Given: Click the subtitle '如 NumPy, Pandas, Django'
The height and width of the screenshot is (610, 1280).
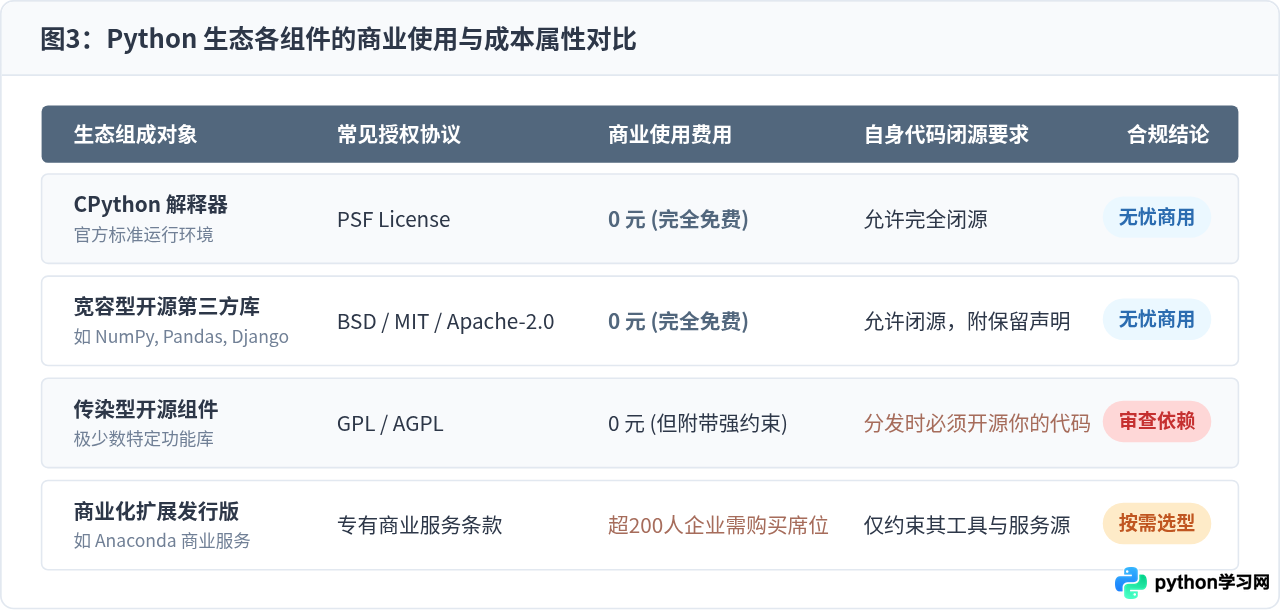Looking at the screenshot, I should pos(181,337).
